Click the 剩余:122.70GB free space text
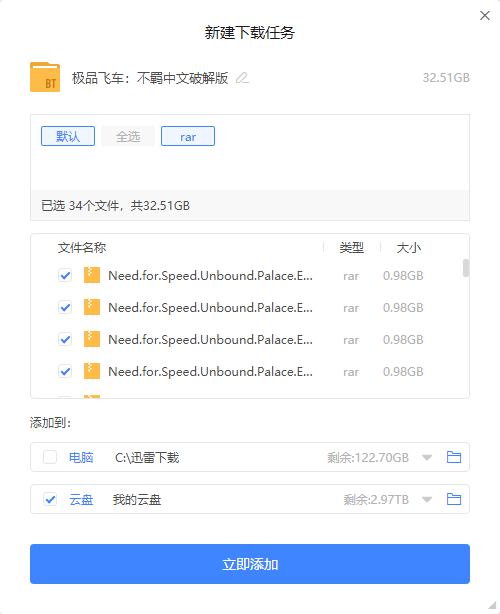Screen dimensions: 500x614 (x=368, y=457)
